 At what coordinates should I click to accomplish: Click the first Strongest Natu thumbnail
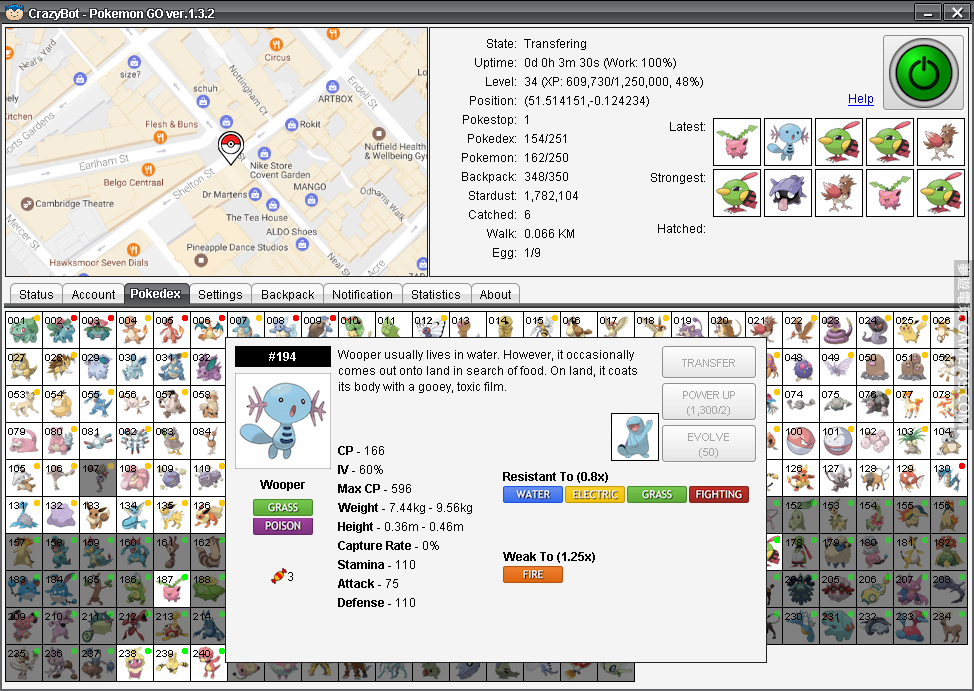737,193
